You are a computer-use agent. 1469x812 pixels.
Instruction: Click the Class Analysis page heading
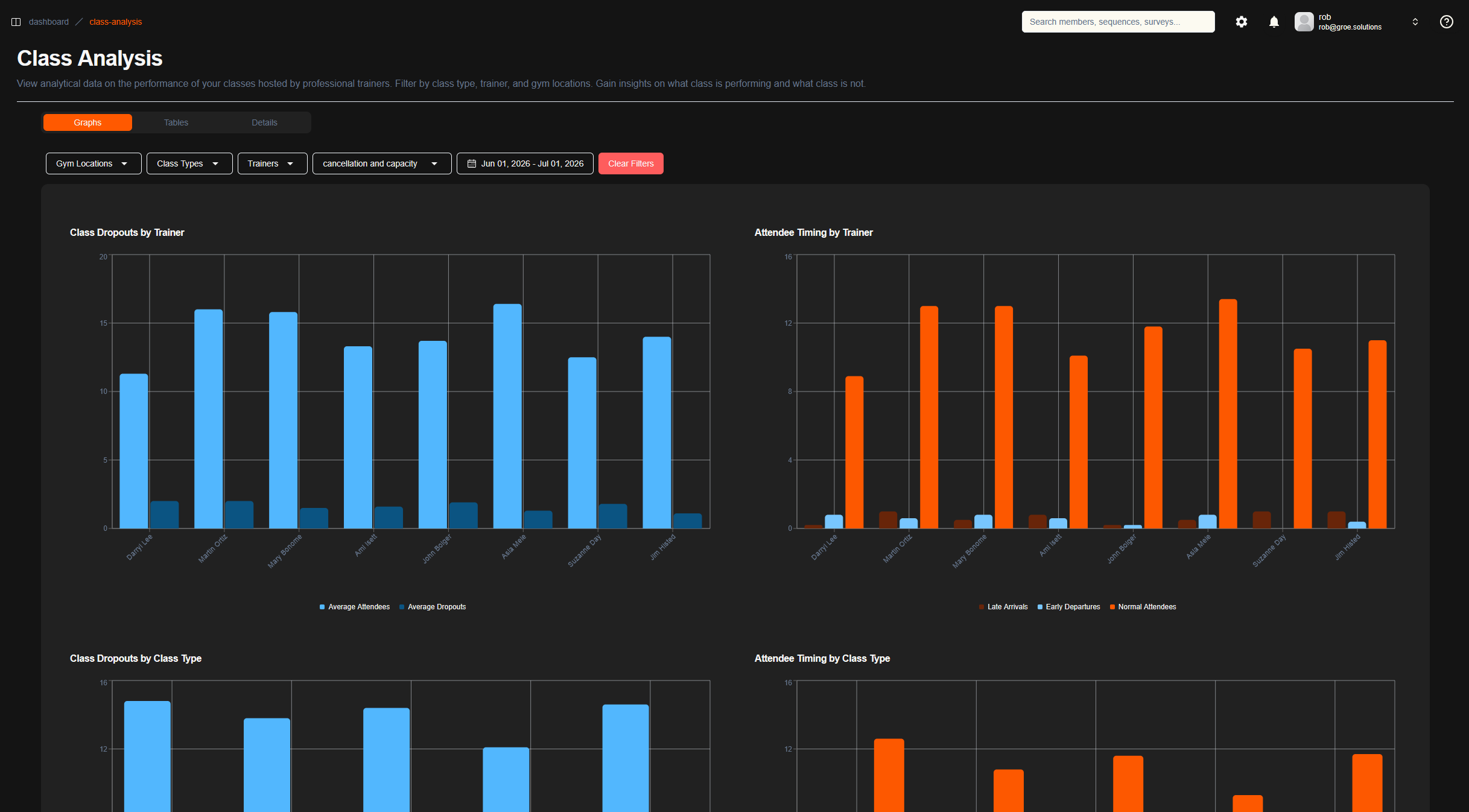(90, 59)
